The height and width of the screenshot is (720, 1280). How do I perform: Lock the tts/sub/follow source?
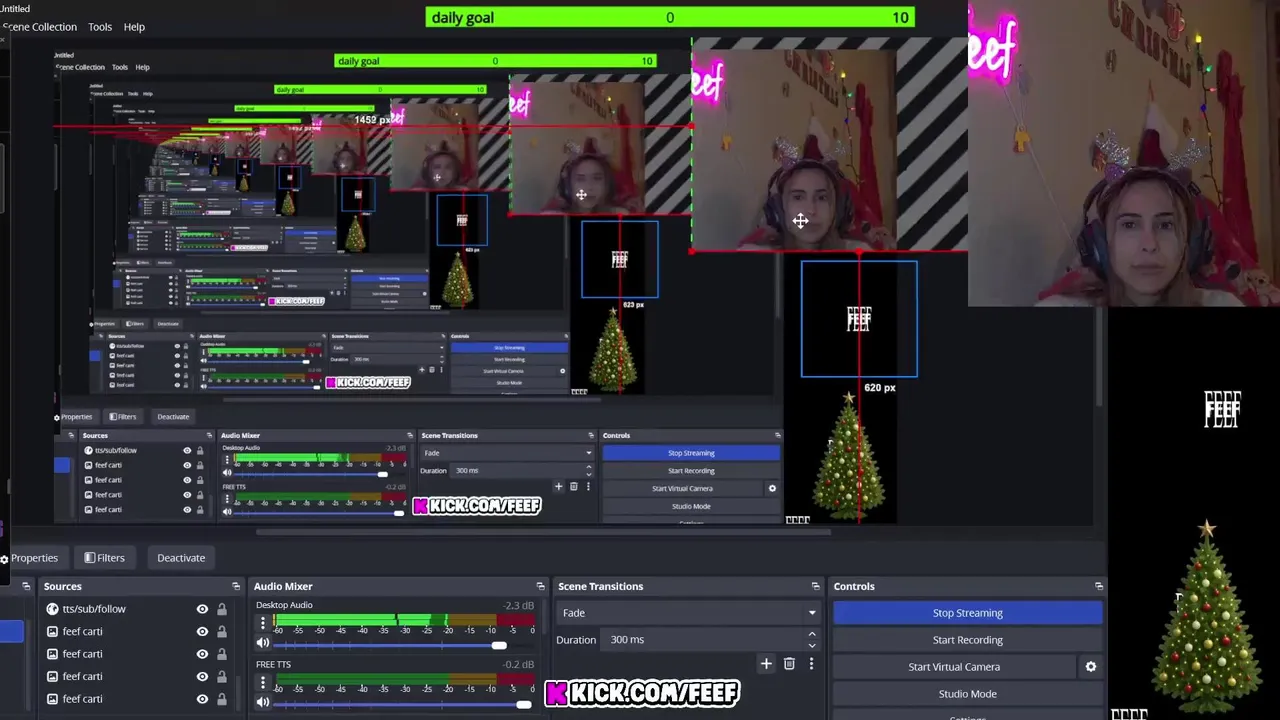(x=221, y=609)
